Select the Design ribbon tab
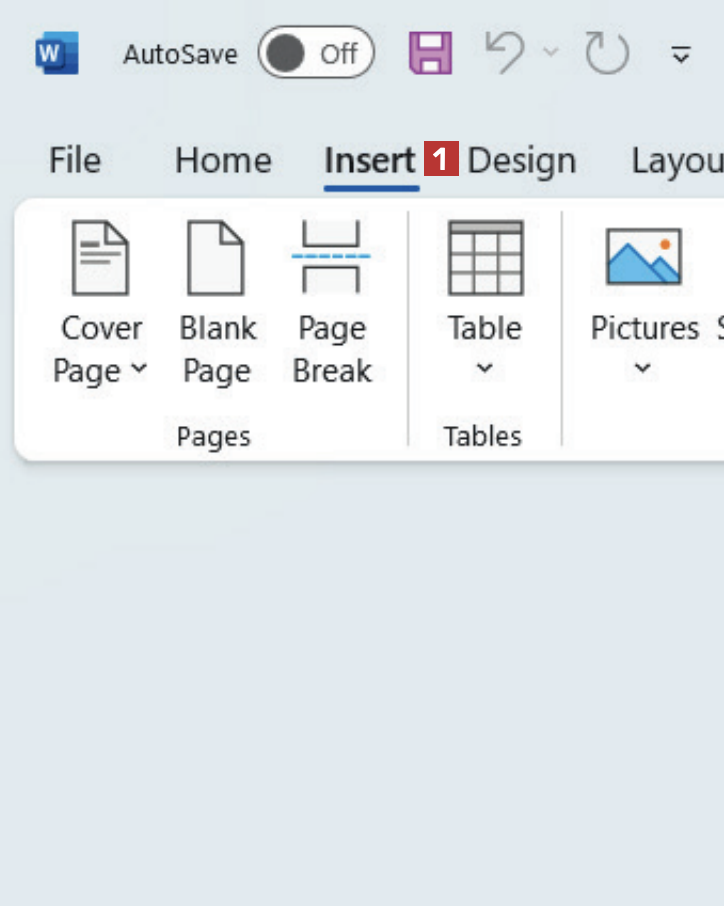The height and width of the screenshot is (906, 724). [522, 161]
